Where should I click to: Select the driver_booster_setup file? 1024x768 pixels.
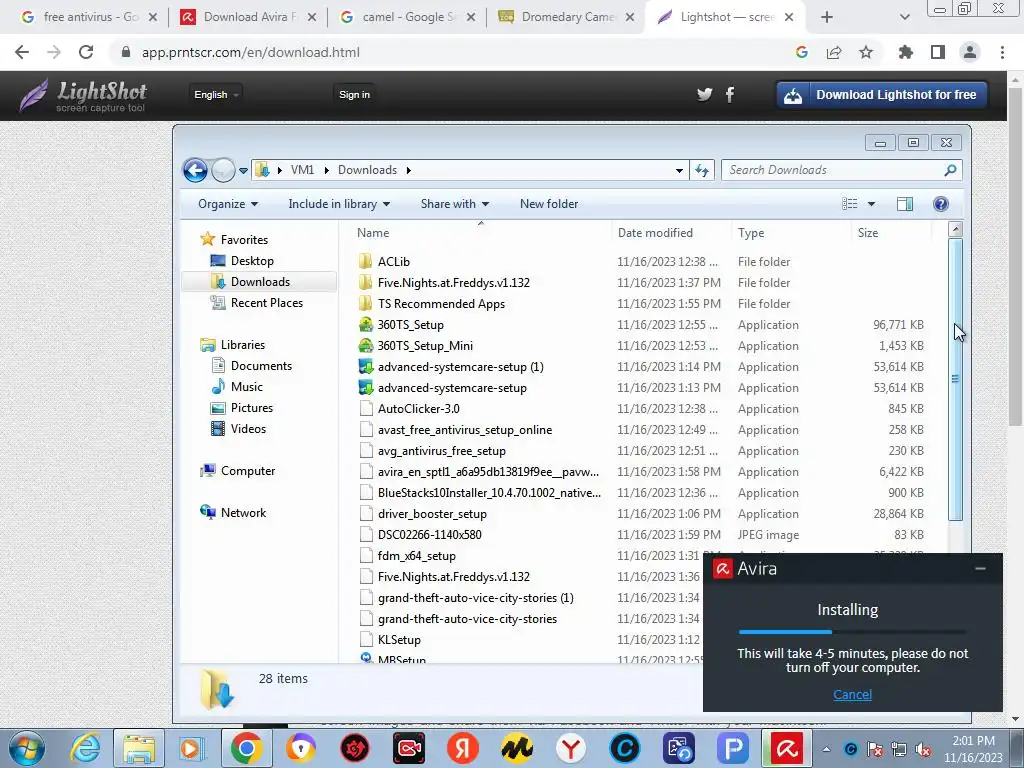pyautogui.click(x=432, y=514)
